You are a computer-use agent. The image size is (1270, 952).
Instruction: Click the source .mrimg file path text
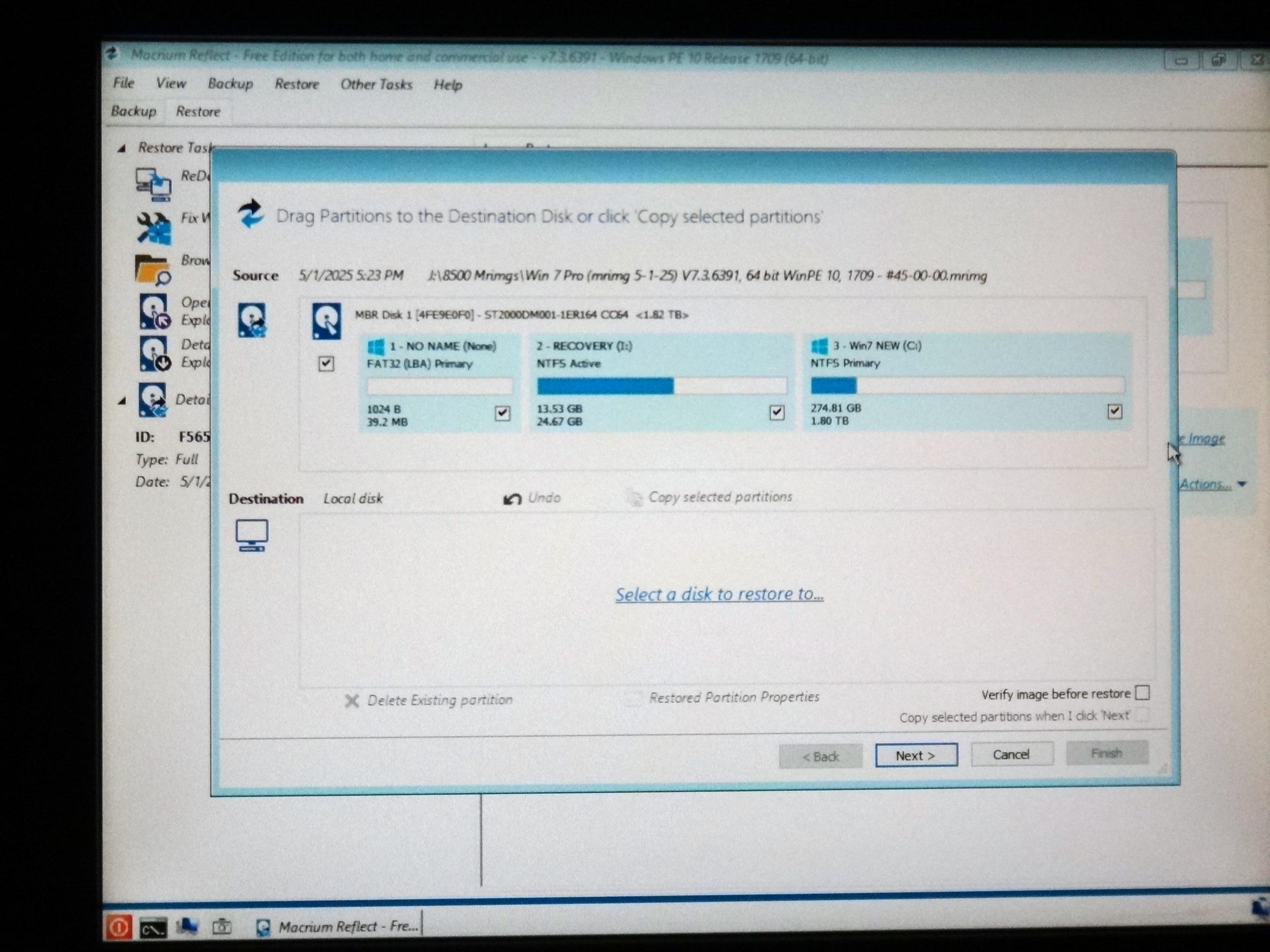click(708, 276)
